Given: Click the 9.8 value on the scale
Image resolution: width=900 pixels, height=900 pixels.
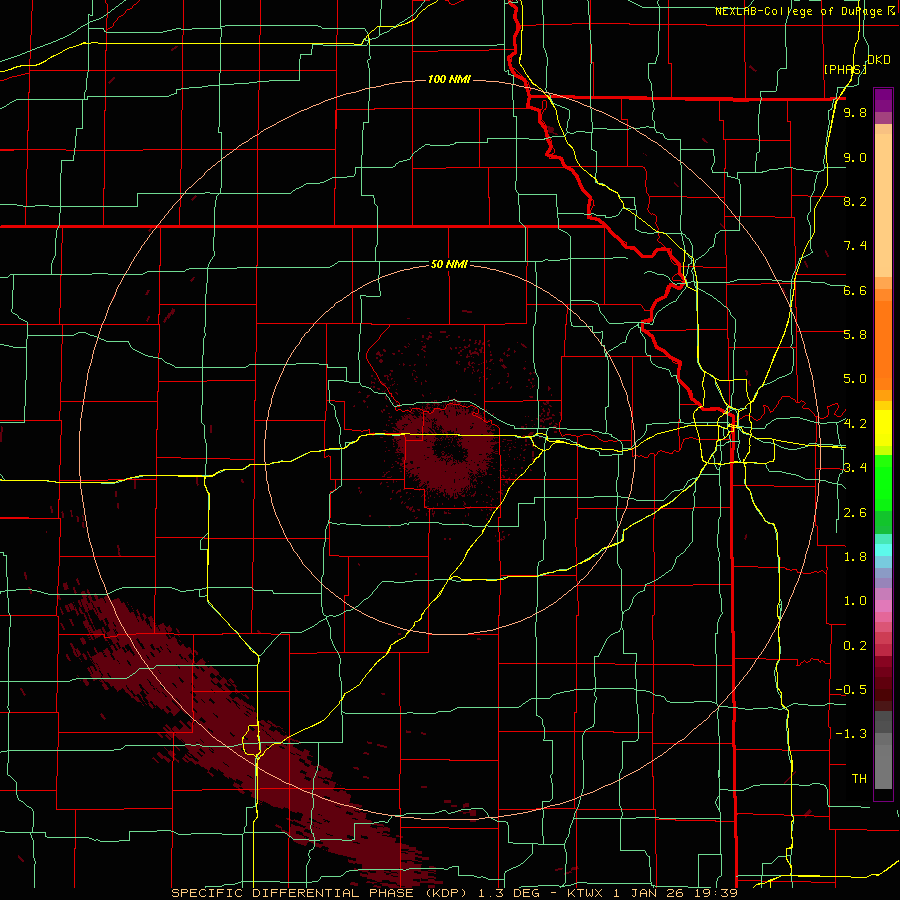Looking at the screenshot, I should (x=855, y=112).
